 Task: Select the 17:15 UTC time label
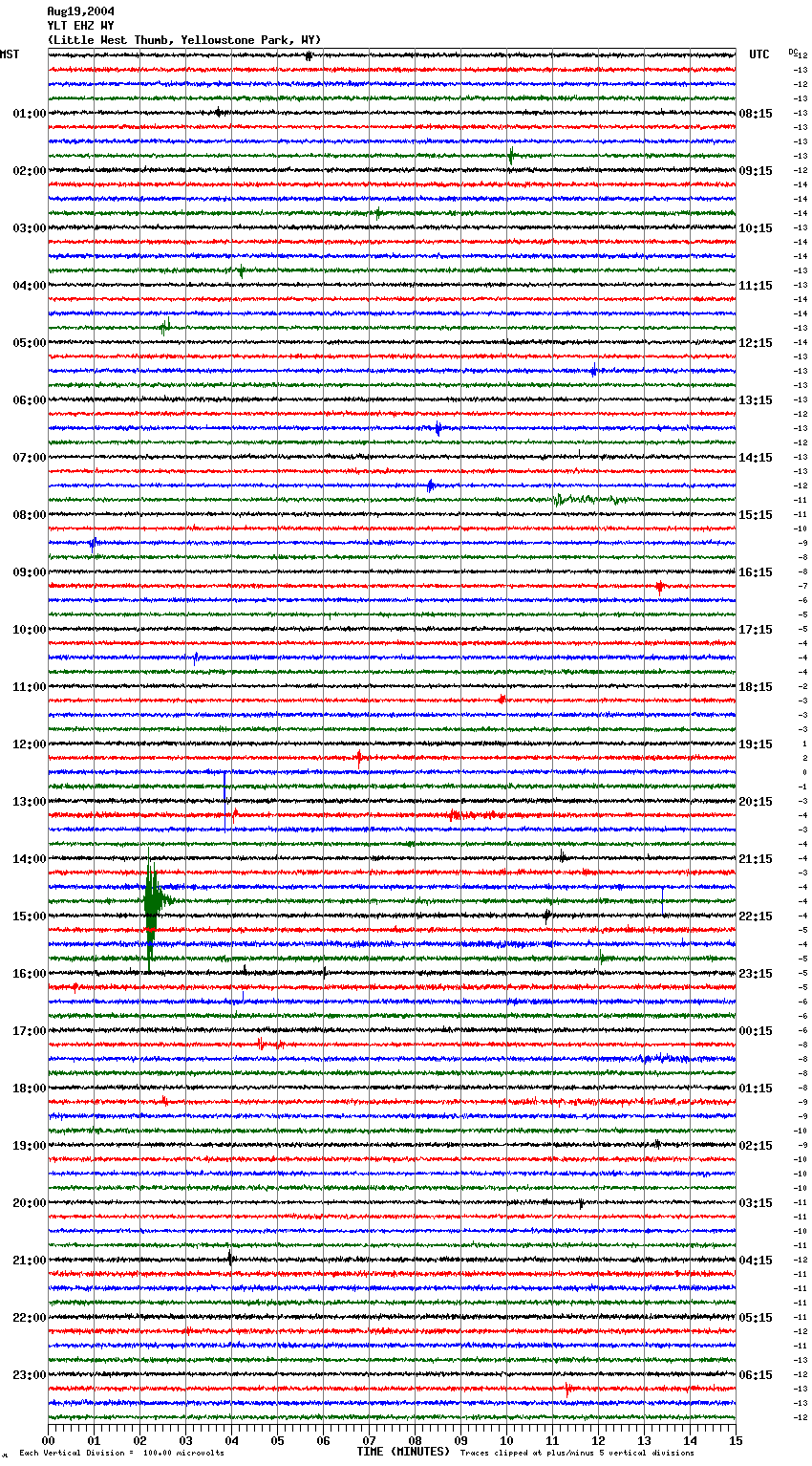click(756, 630)
